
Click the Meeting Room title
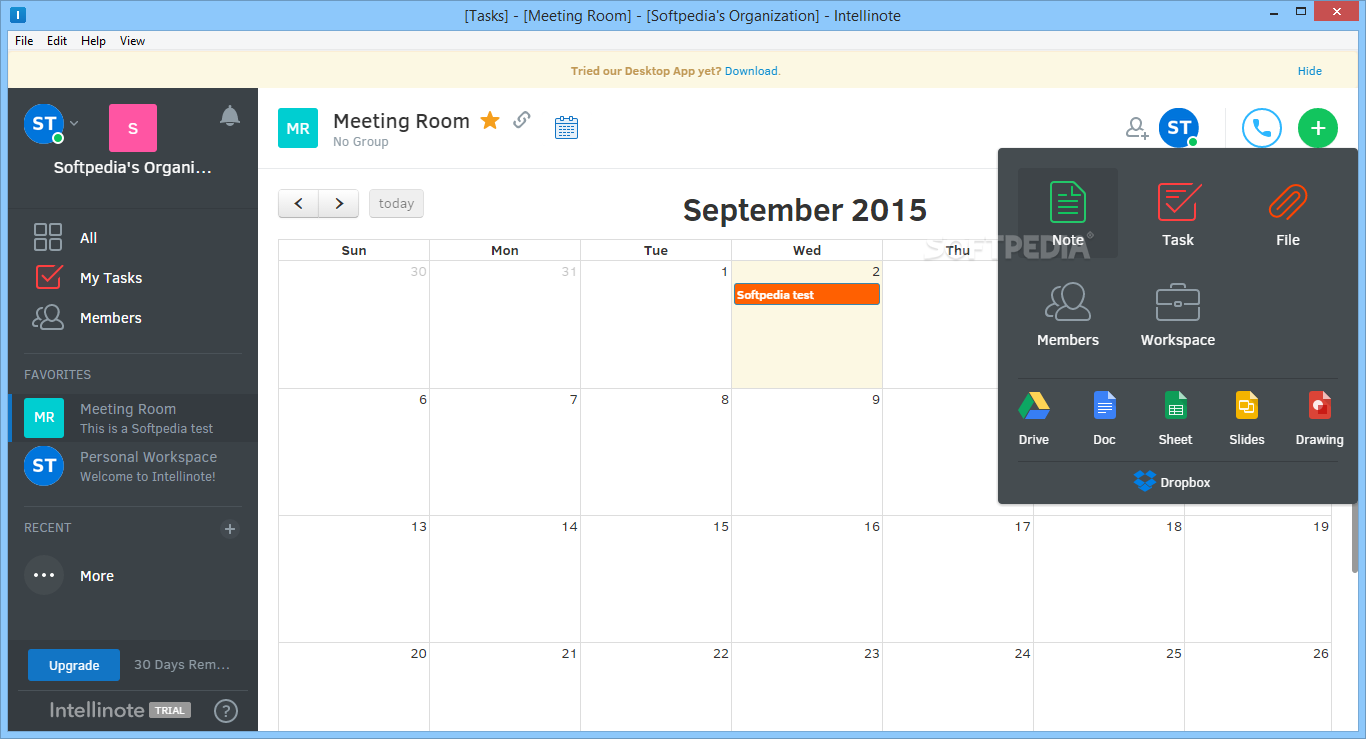(401, 121)
